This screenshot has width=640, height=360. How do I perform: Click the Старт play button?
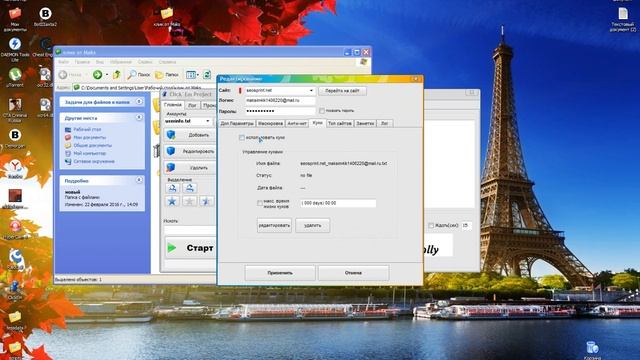tap(190, 248)
